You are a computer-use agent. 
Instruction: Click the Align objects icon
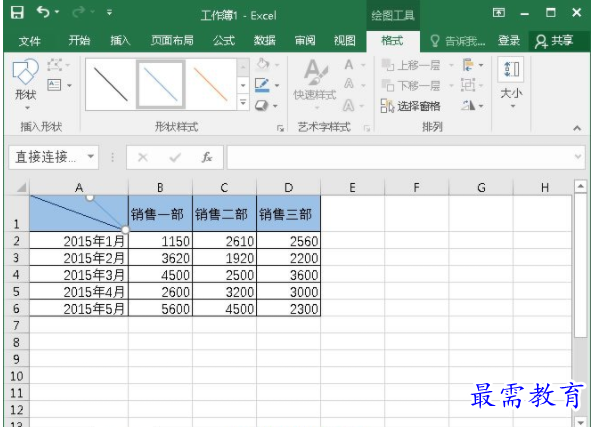point(468,65)
